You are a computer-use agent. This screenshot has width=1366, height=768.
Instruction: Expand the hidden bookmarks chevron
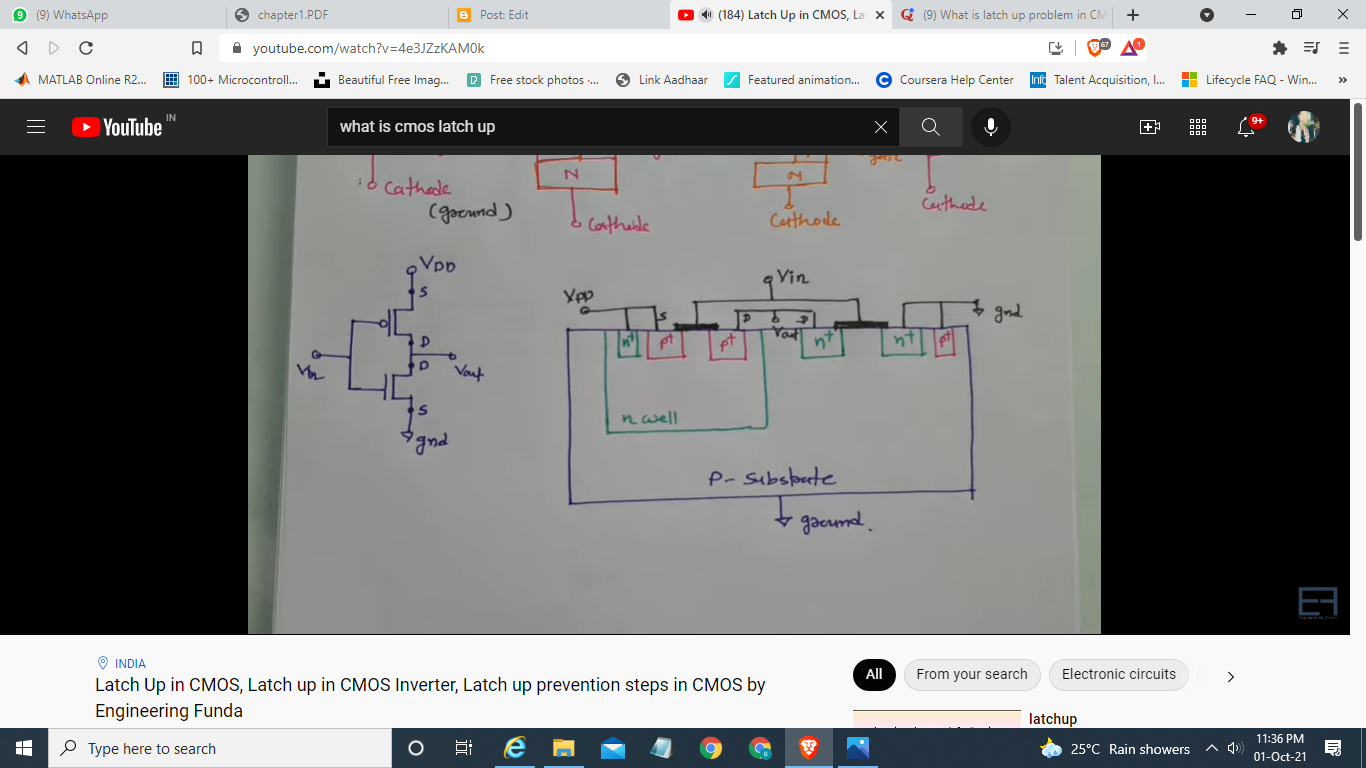1342,79
